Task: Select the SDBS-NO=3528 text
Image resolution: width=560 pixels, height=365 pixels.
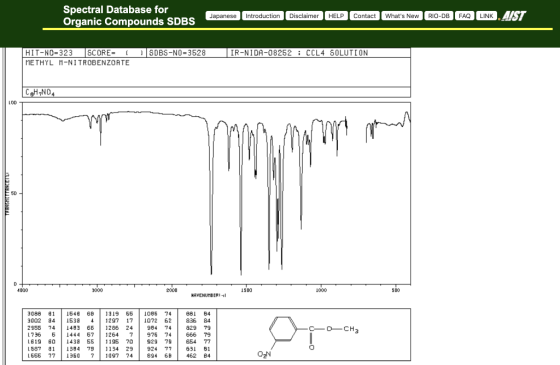Action: tap(177, 53)
